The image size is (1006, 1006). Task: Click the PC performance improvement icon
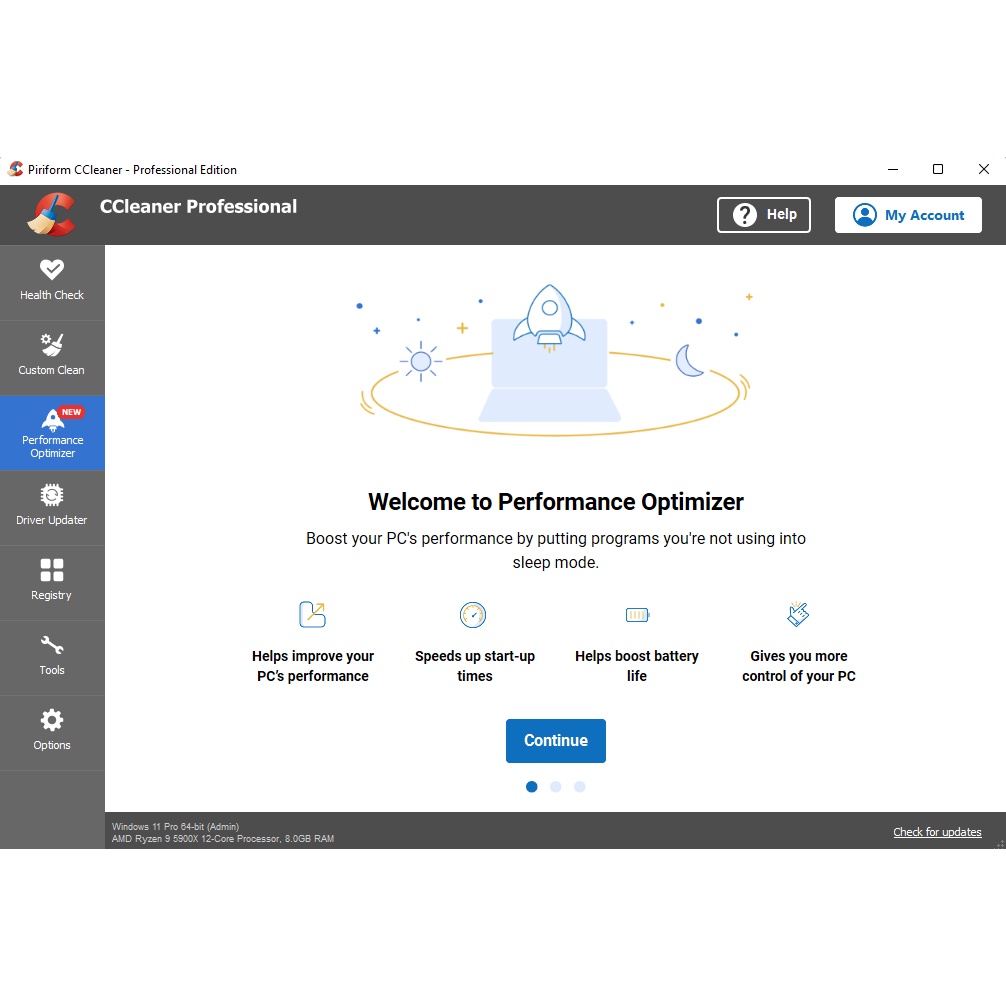pos(313,614)
